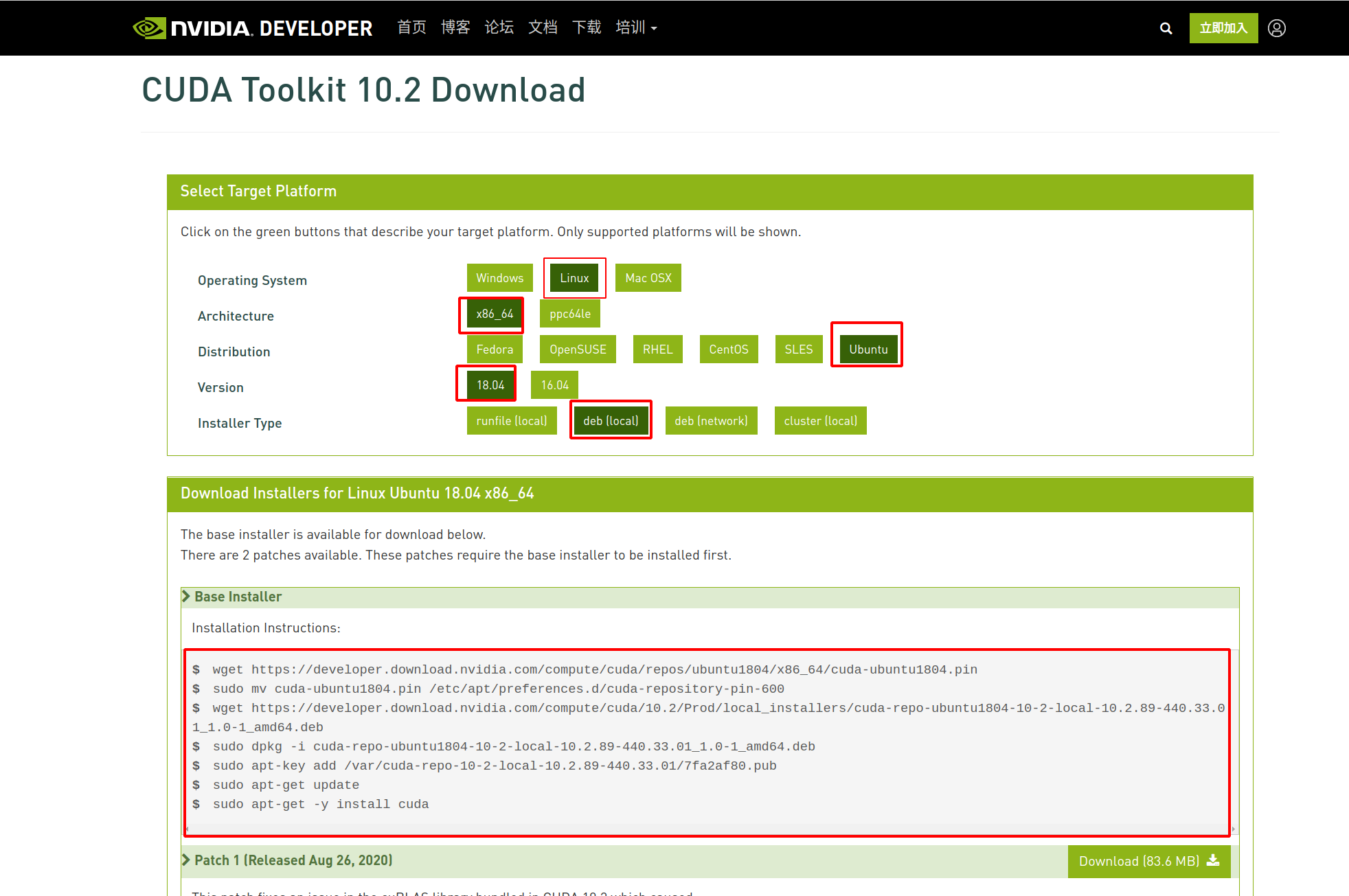
Task: Select Ubuntu version 16.04
Action: pos(554,385)
